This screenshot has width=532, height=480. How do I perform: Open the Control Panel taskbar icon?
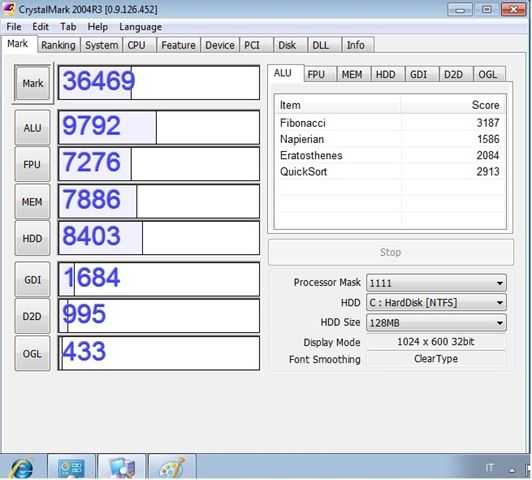(x=72, y=467)
